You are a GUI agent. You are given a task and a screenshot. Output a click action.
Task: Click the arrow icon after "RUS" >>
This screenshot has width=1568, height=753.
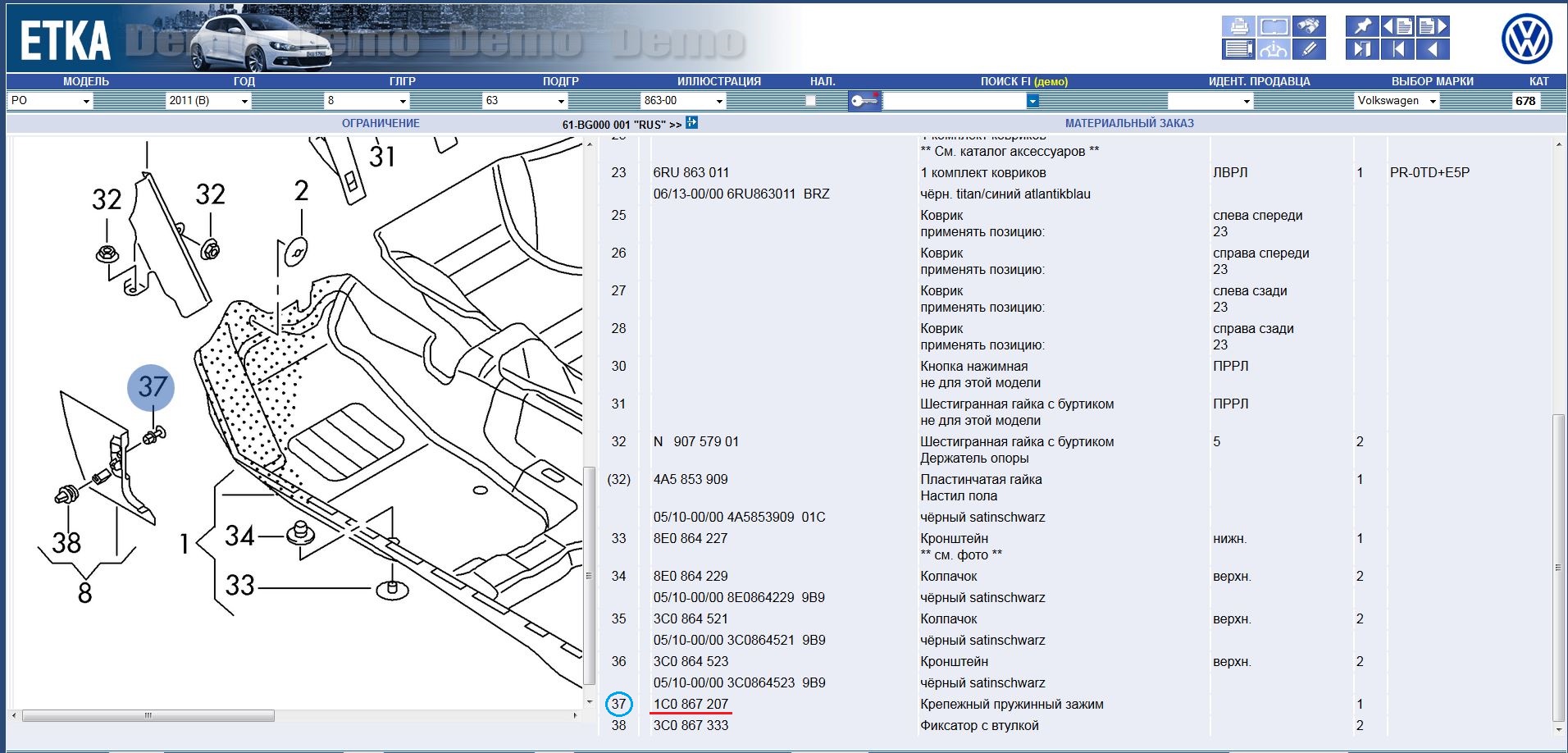[691, 123]
